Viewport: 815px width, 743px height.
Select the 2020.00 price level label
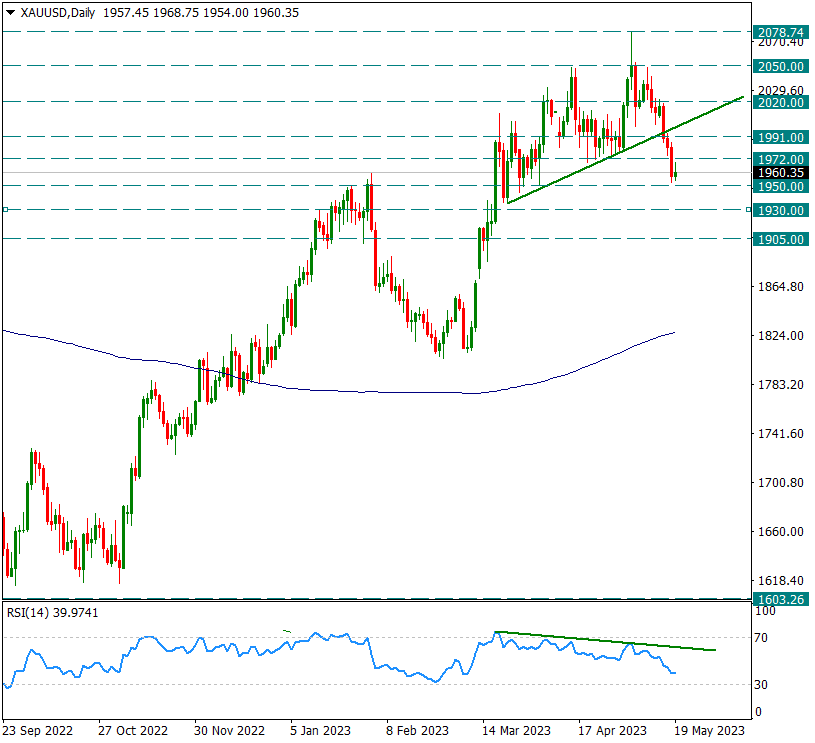click(x=781, y=102)
